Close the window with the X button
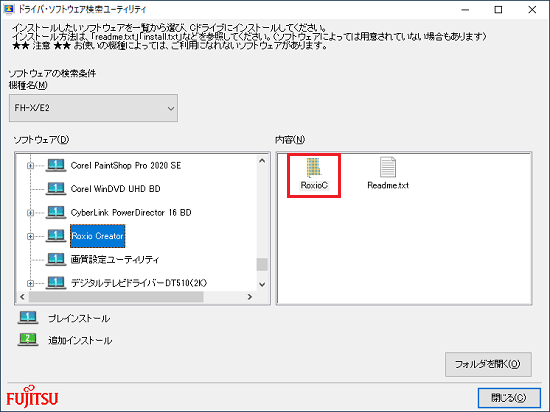550x412 pixels. coord(532,10)
